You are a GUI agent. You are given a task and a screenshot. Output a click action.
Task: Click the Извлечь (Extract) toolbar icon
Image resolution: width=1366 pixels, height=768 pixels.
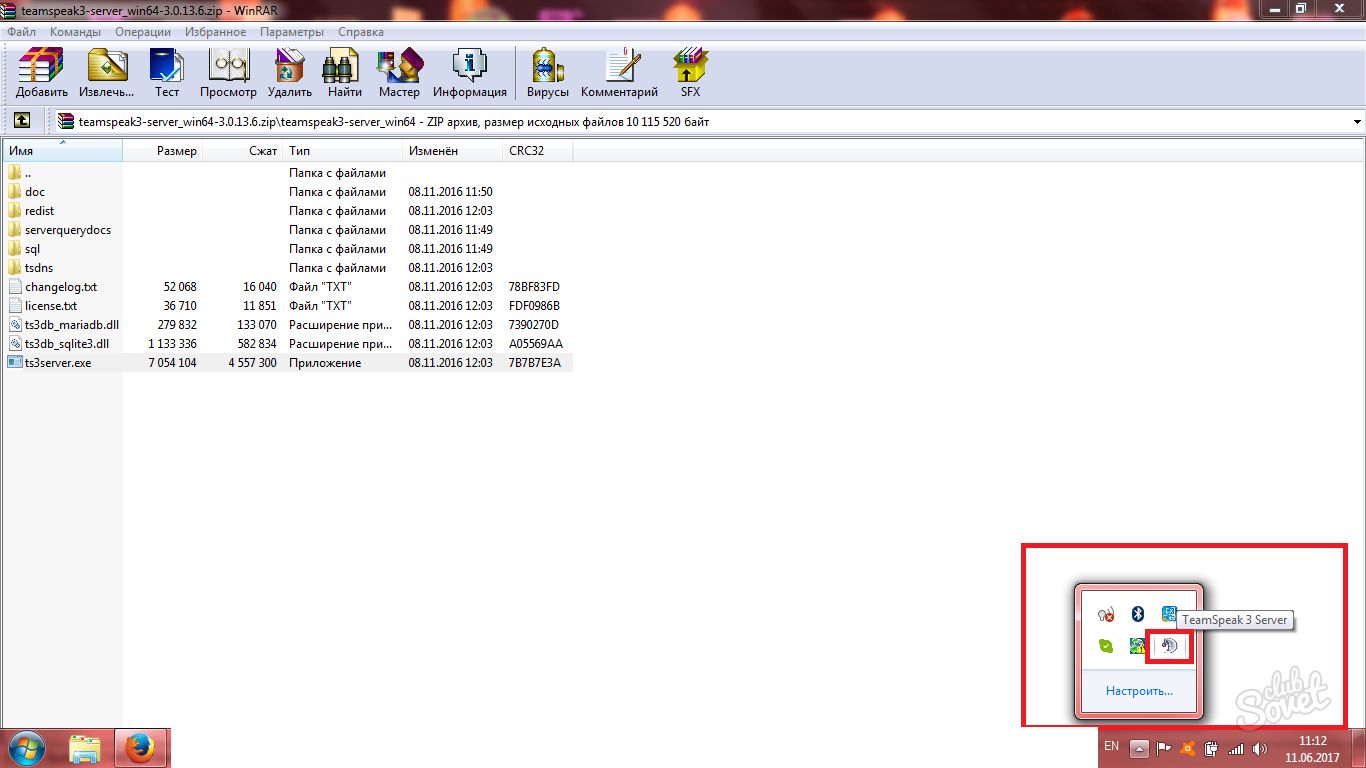(x=107, y=74)
